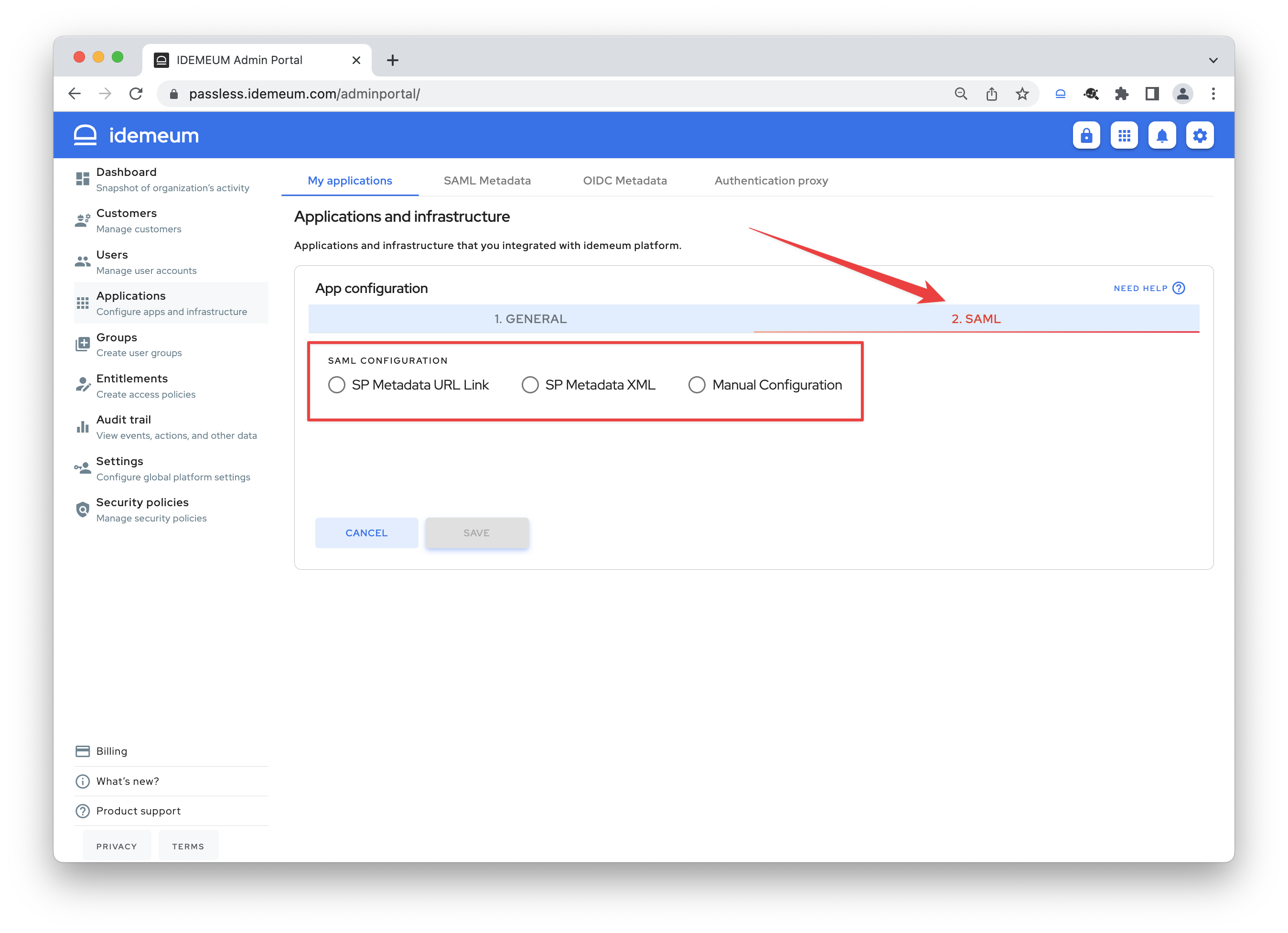Open Groups in sidebar
The height and width of the screenshot is (933, 1288).
click(171, 344)
